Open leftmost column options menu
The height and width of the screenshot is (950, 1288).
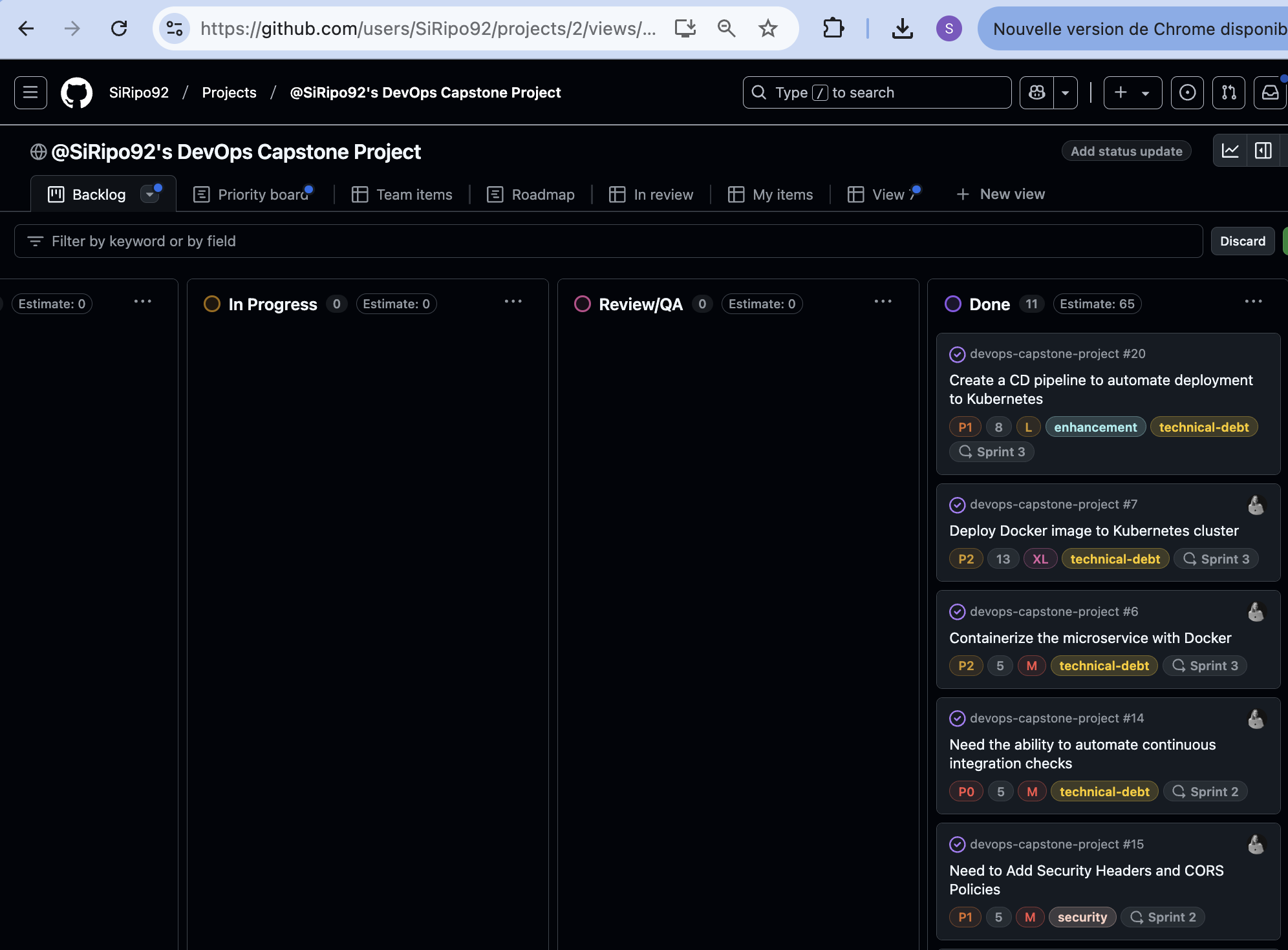[142, 302]
